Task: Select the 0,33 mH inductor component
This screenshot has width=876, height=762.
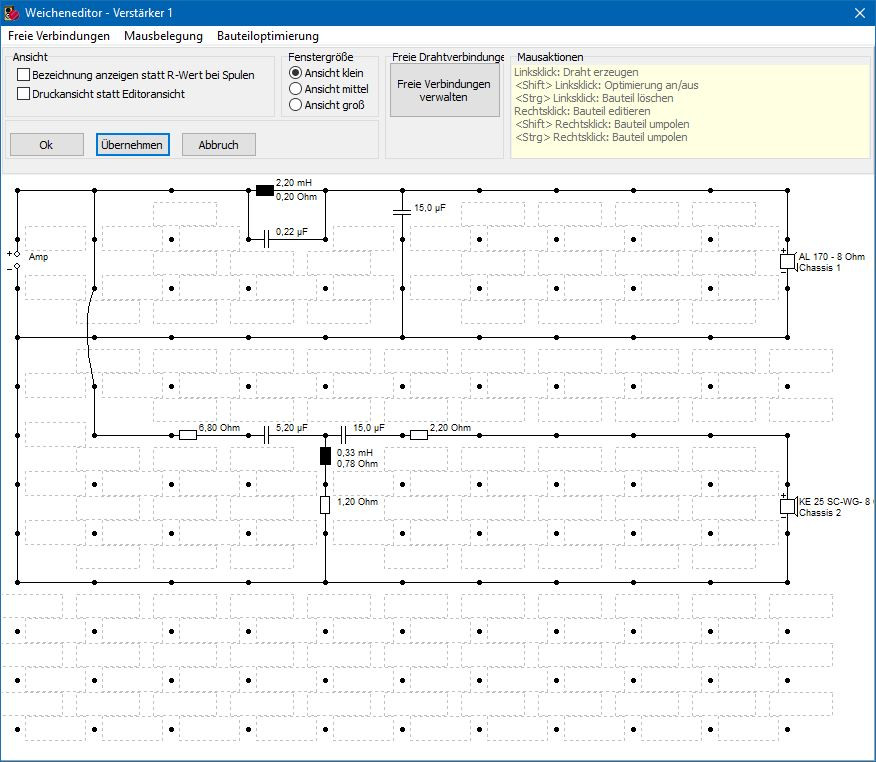Action: [325, 457]
